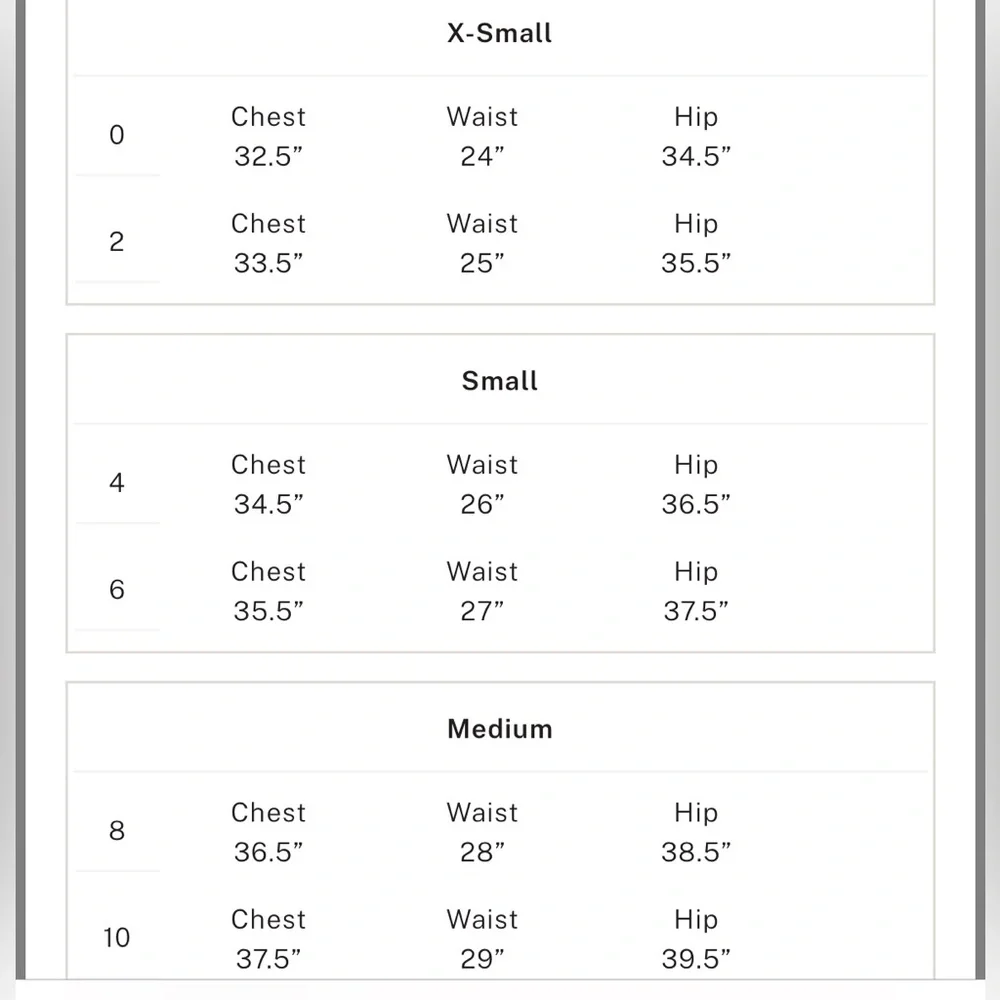Viewport: 1000px width, 1000px height.
Task: Click the 32.5” chest measurement
Action: pyautogui.click(x=268, y=157)
